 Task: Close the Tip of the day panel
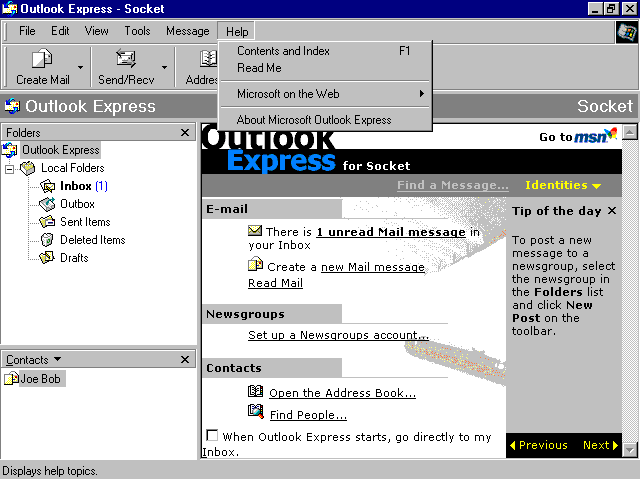point(611,211)
